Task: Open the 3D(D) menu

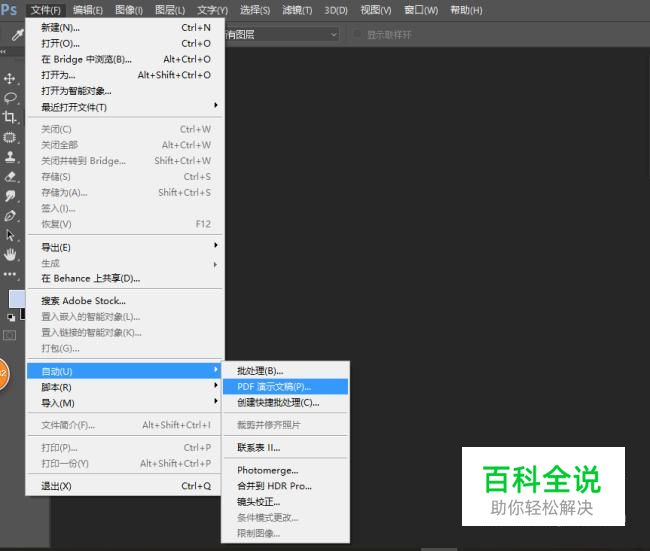Action: click(x=336, y=10)
